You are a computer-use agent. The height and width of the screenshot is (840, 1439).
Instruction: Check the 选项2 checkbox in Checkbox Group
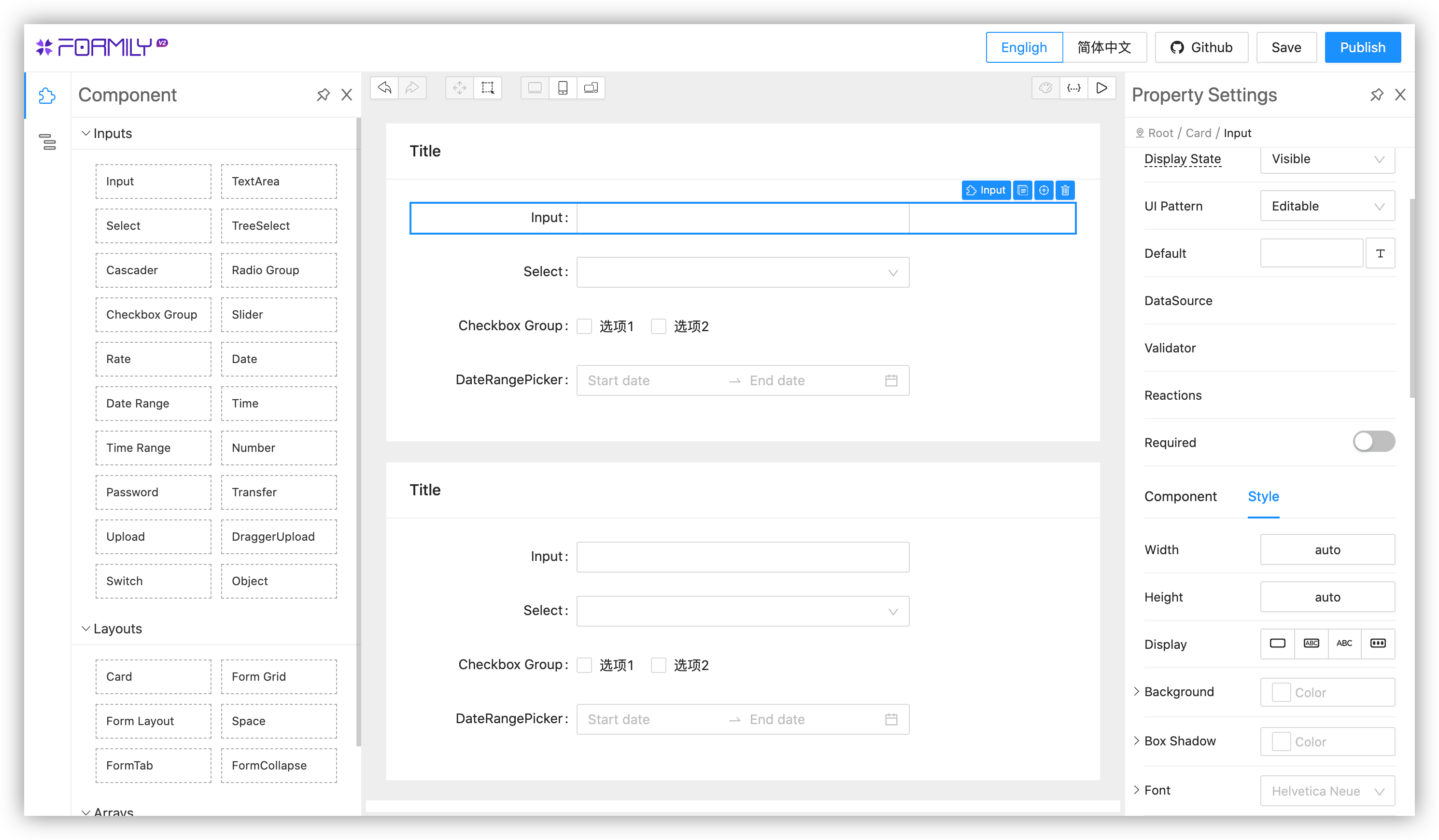(x=657, y=326)
